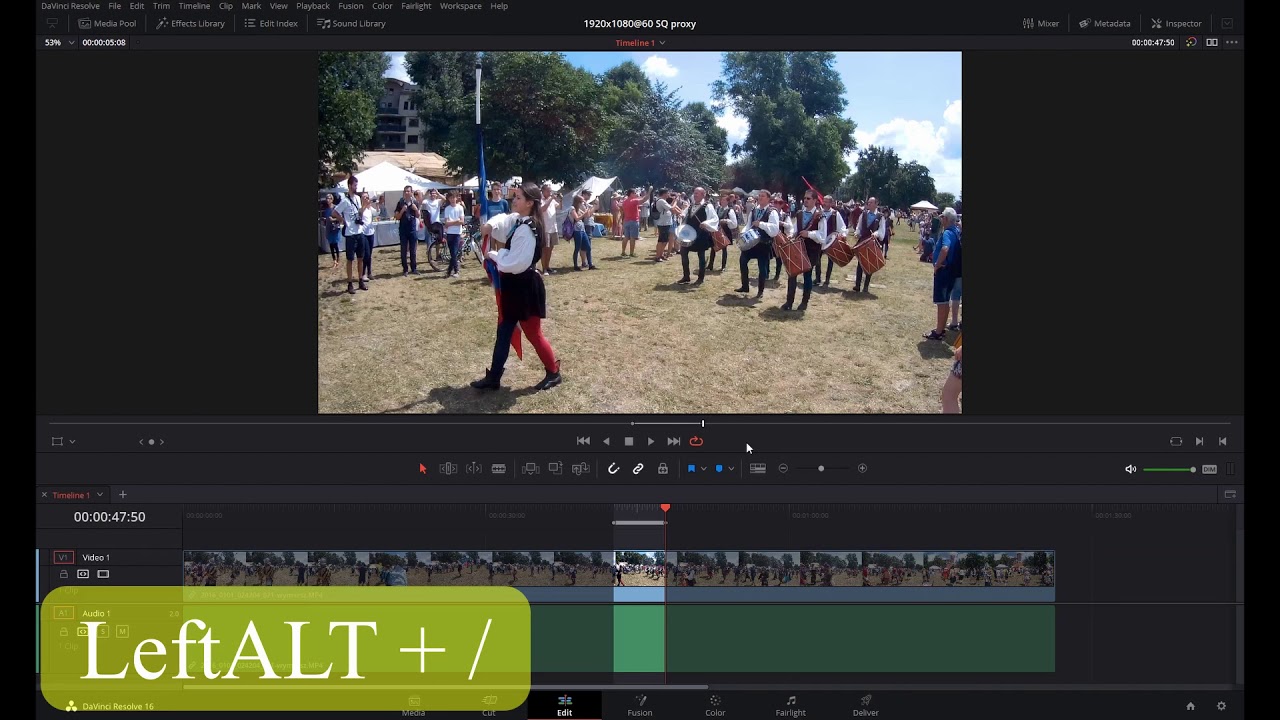Disable the Video 1 track
This screenshot has width=1280, height=720.
[103, 574]
